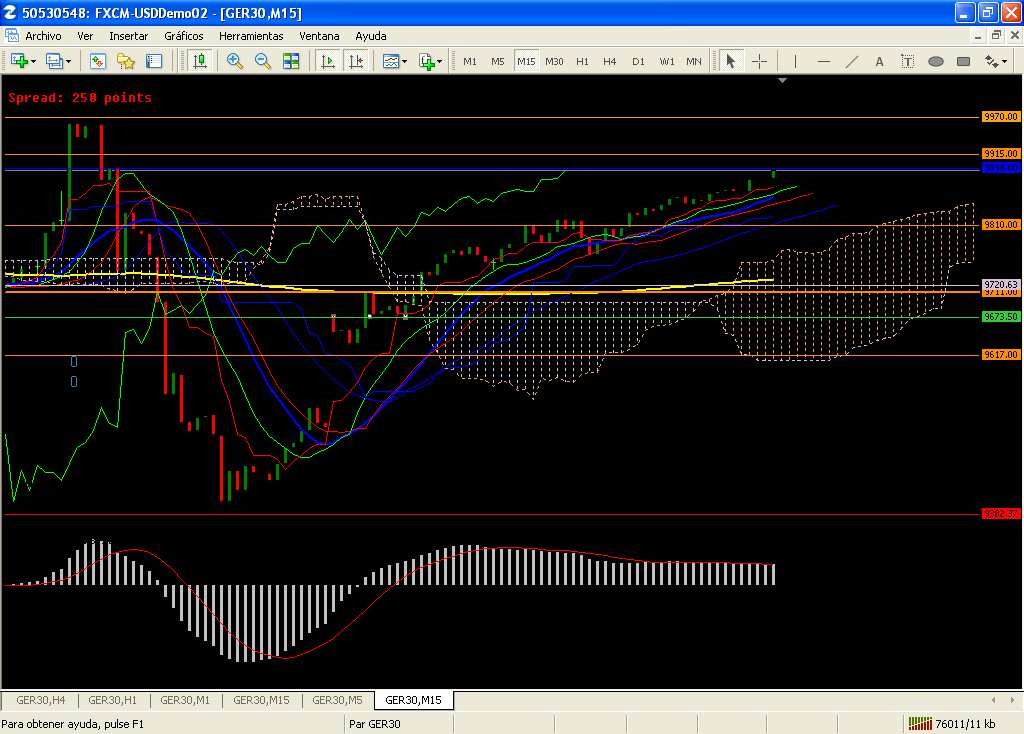Click the 9810.00 price level label
The image size is (1024, 734).
[1000, 225]
